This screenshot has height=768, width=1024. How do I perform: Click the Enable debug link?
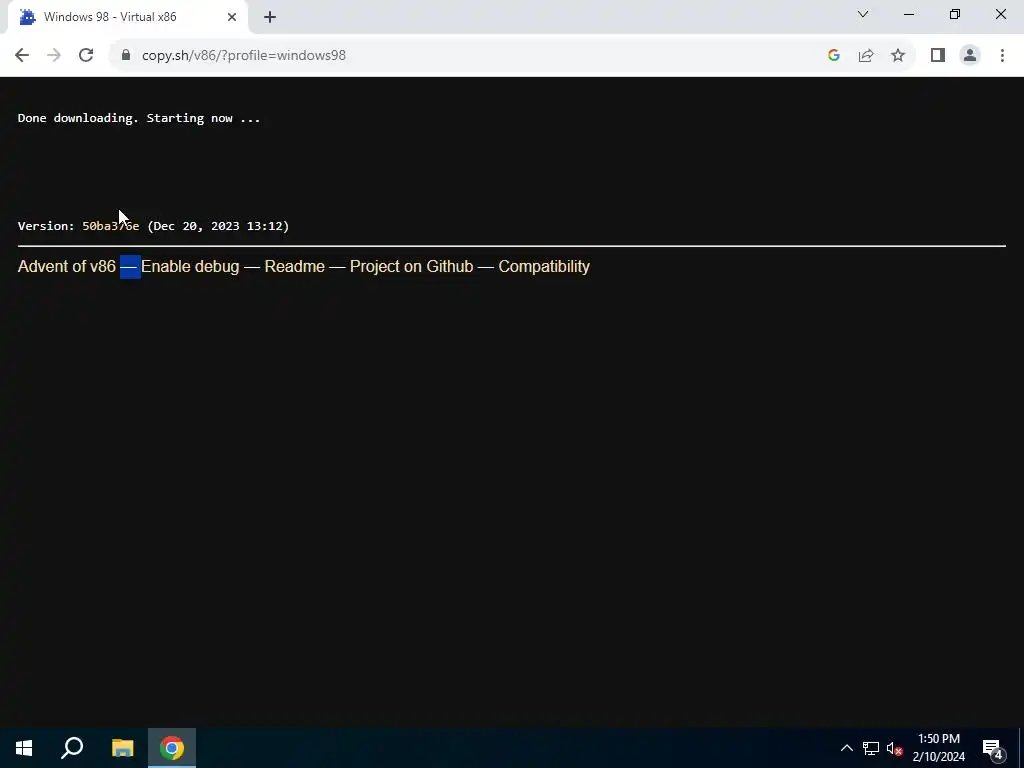coord(190,266)
